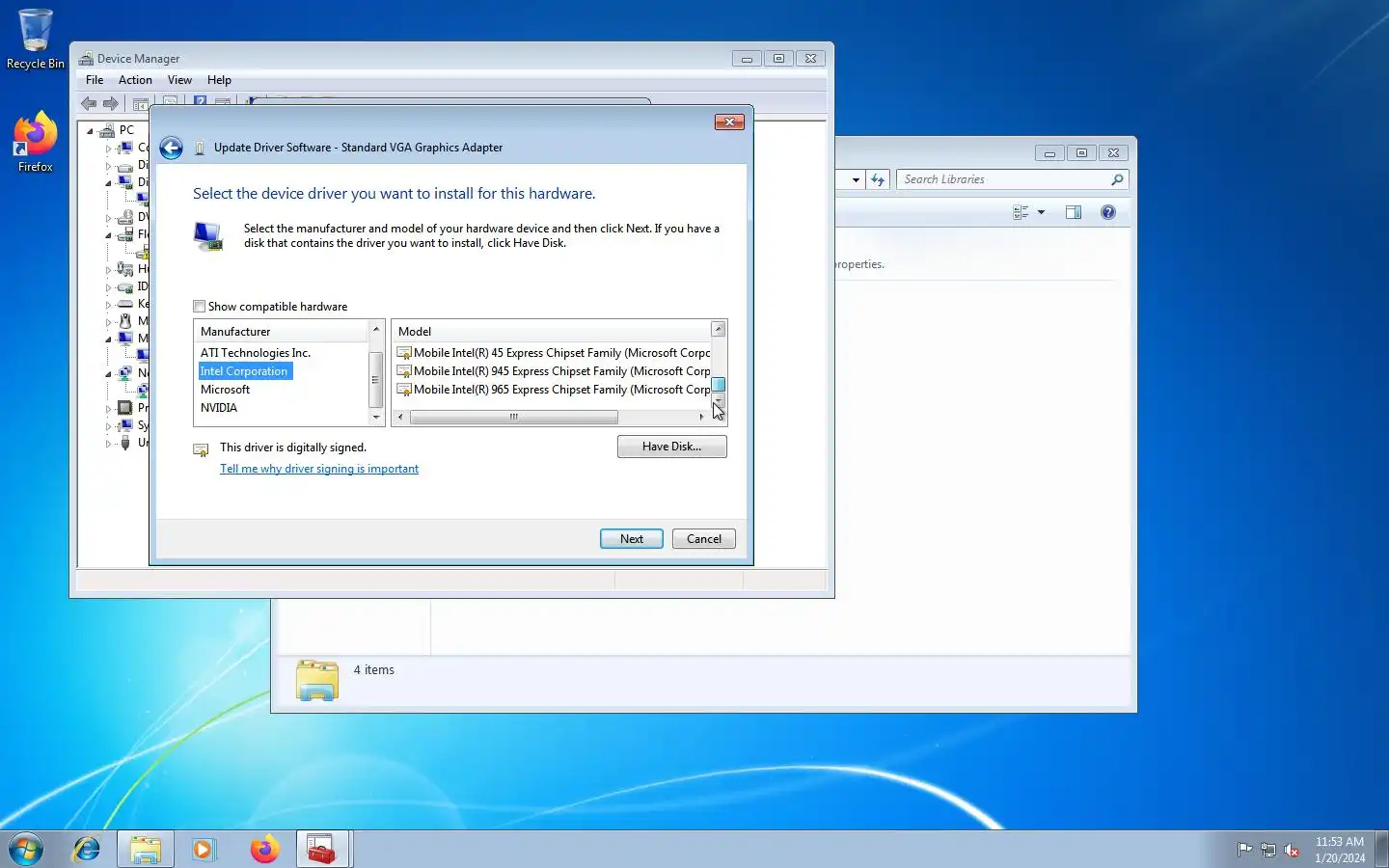This screenshot has width=1389, height=868.
Task: Open the Libraries address bar dropdown arrow
Action: (855, 179)
